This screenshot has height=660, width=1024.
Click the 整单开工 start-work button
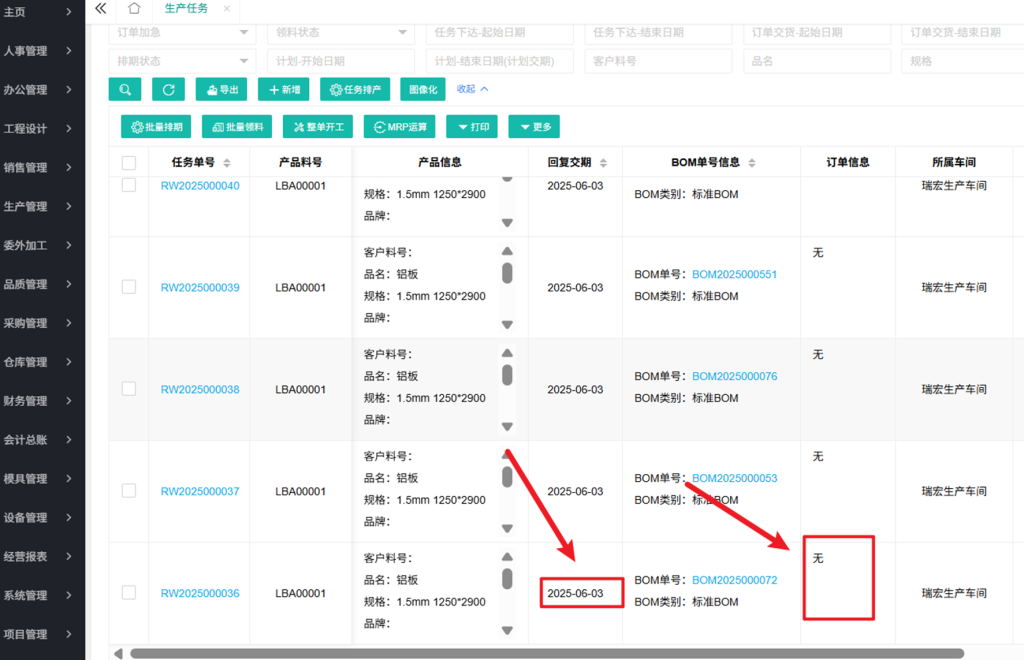click(x=318, y=127)
